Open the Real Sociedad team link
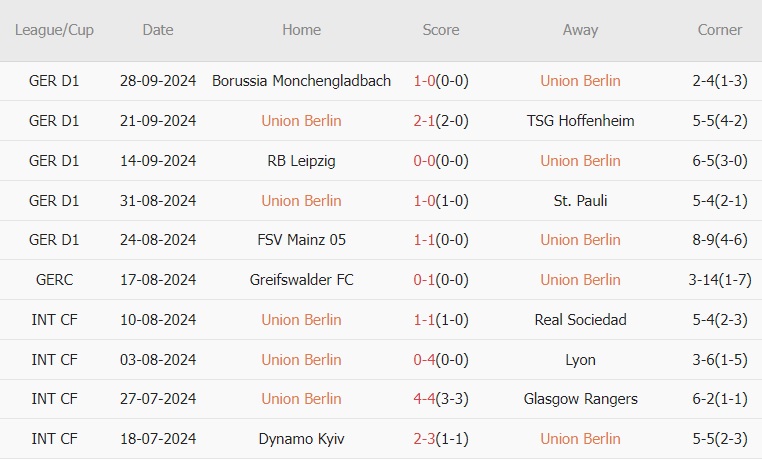 [580, 320]
